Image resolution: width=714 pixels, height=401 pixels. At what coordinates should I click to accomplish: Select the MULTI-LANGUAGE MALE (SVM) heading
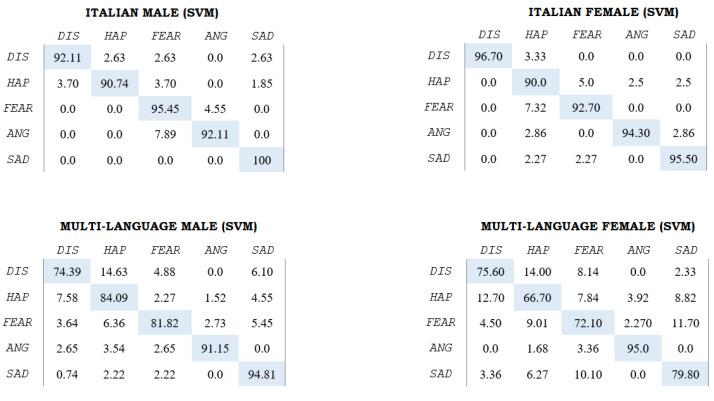point(160,227)
